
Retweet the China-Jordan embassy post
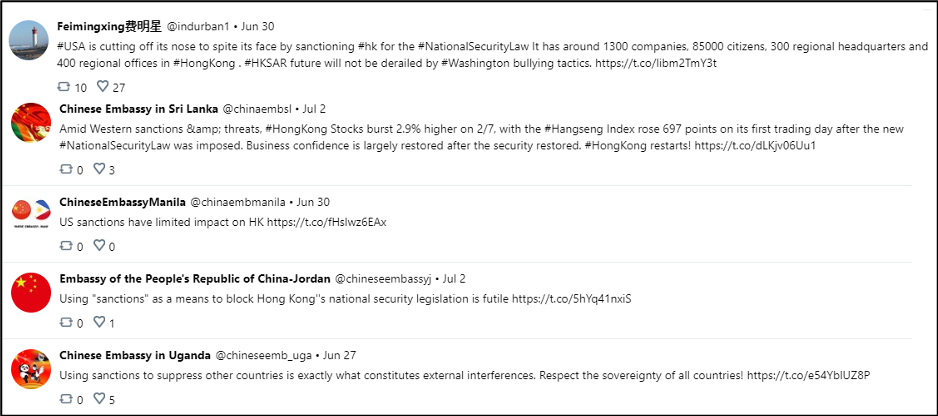point(66,323)
